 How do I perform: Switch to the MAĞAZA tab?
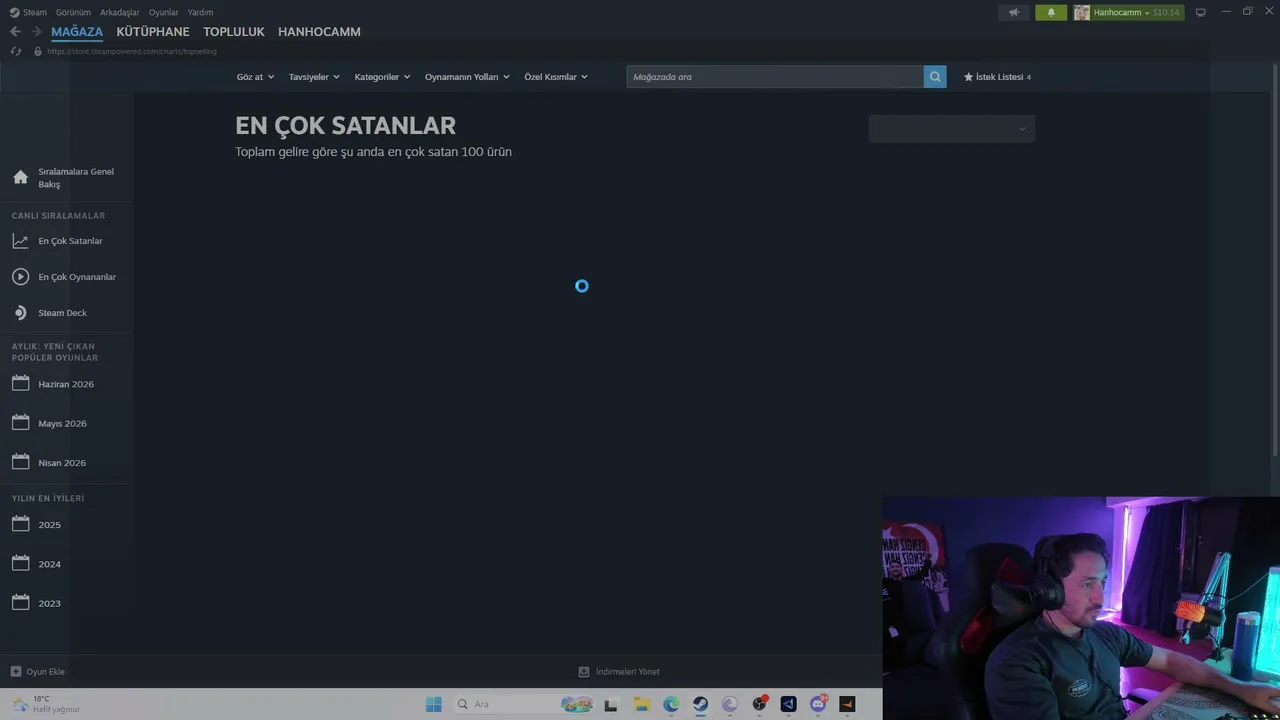click(x=77, y=32)
